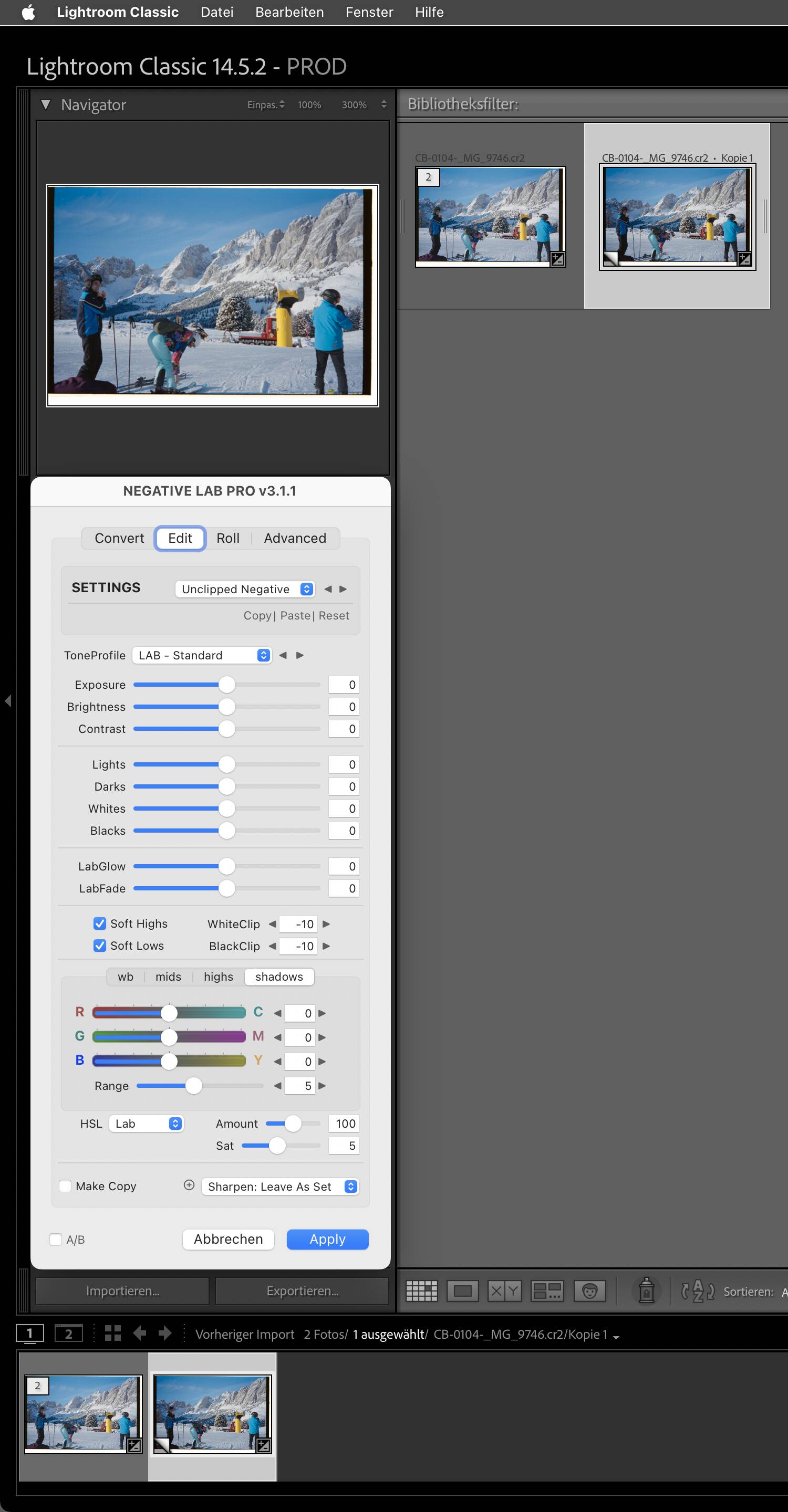Click the Exposure slider handle

pyautogui.click(x=226, y=685)
